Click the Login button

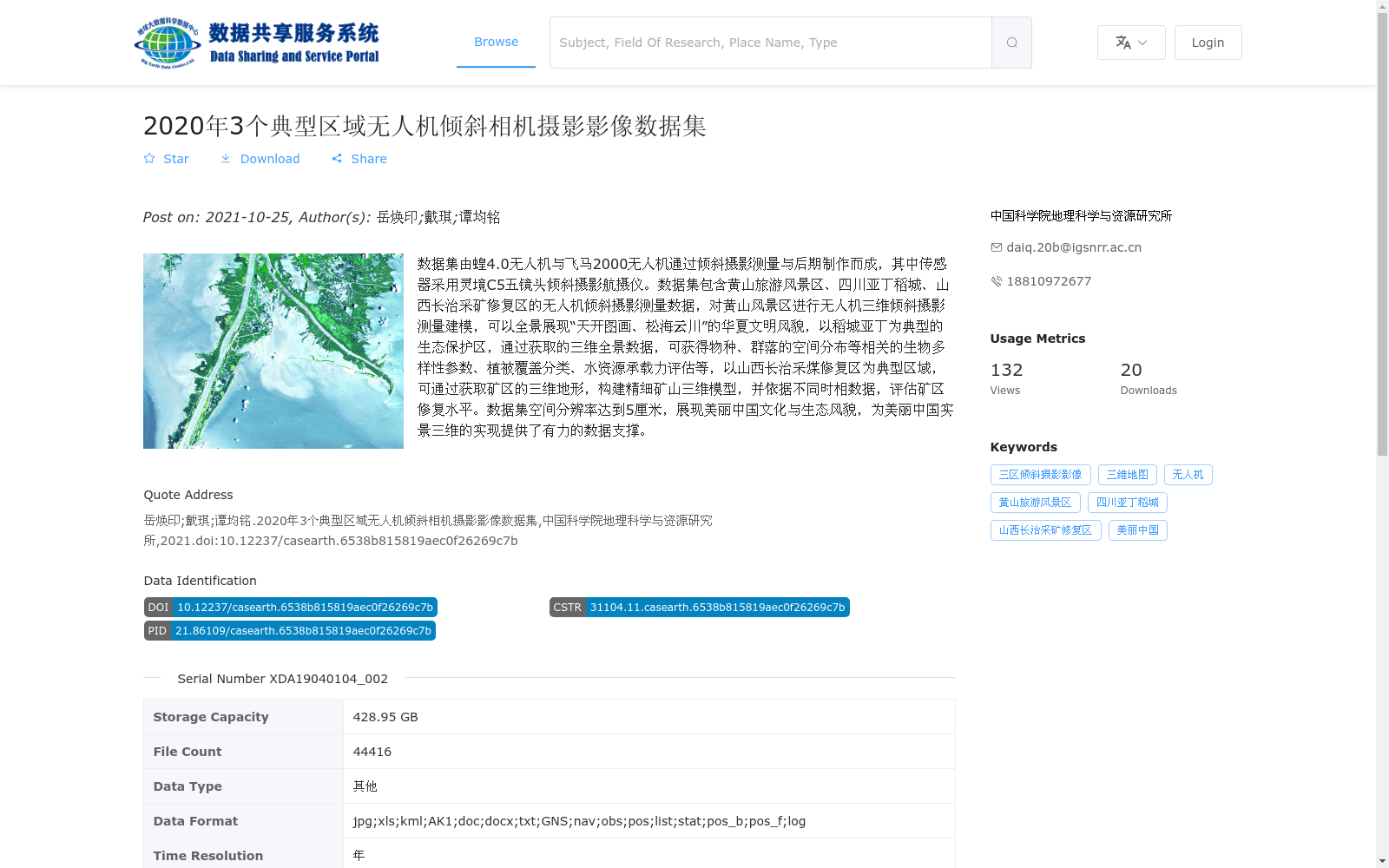pyautogui.click(x=1208, y=43)
